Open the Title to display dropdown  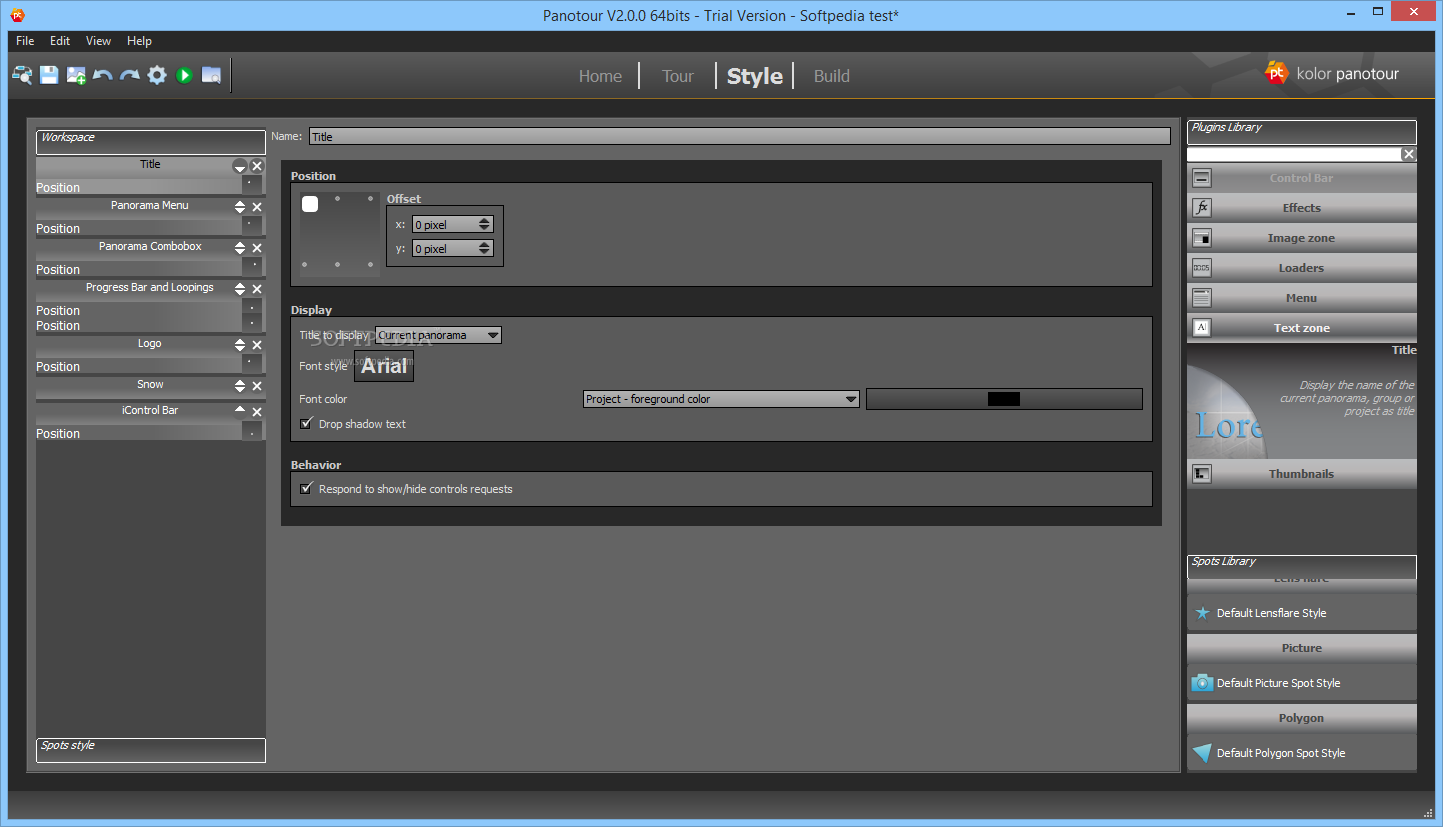tap(438, 335)
